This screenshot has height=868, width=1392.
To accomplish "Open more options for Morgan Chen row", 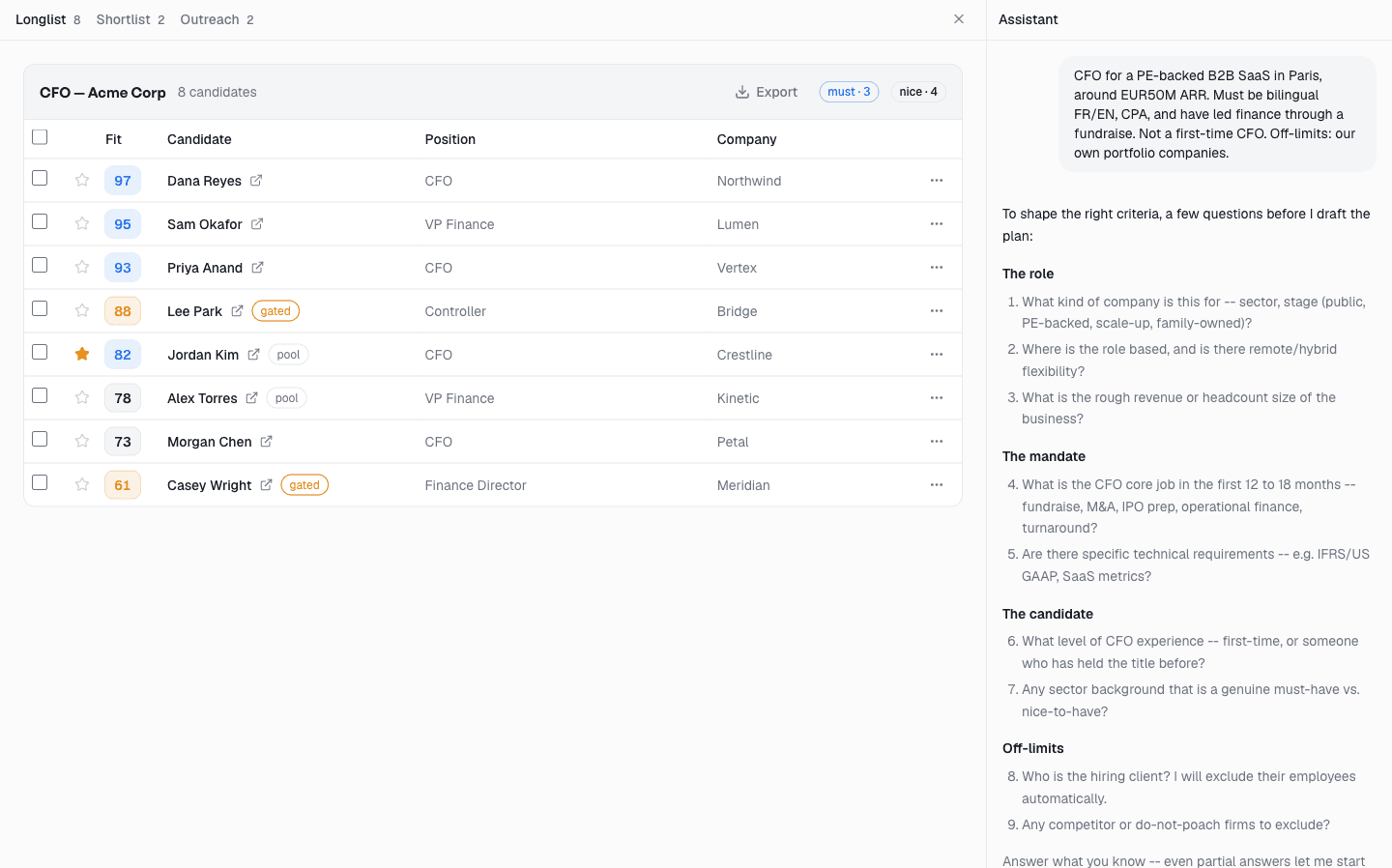I will click(937, 441).
